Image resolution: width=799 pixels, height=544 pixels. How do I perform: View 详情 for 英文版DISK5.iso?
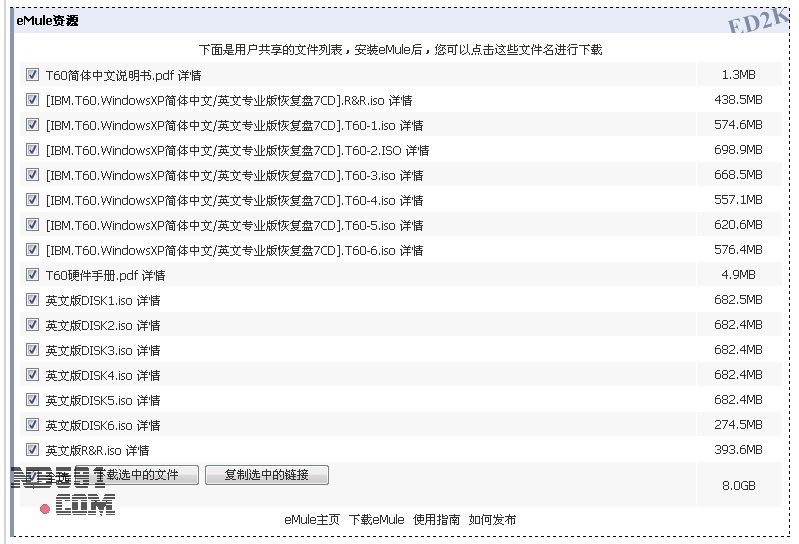[x=149, y=400]
